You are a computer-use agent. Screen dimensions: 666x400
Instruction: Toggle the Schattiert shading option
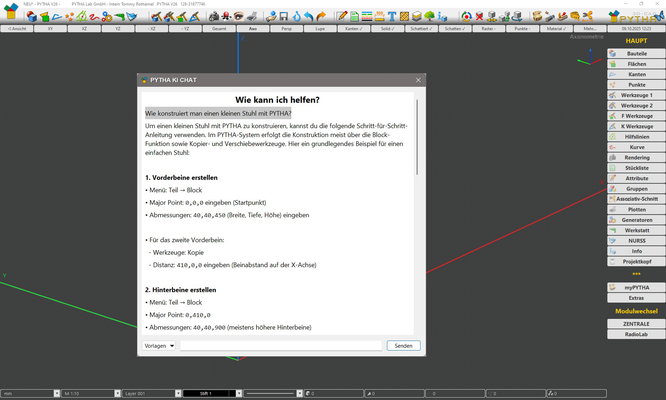421,29
